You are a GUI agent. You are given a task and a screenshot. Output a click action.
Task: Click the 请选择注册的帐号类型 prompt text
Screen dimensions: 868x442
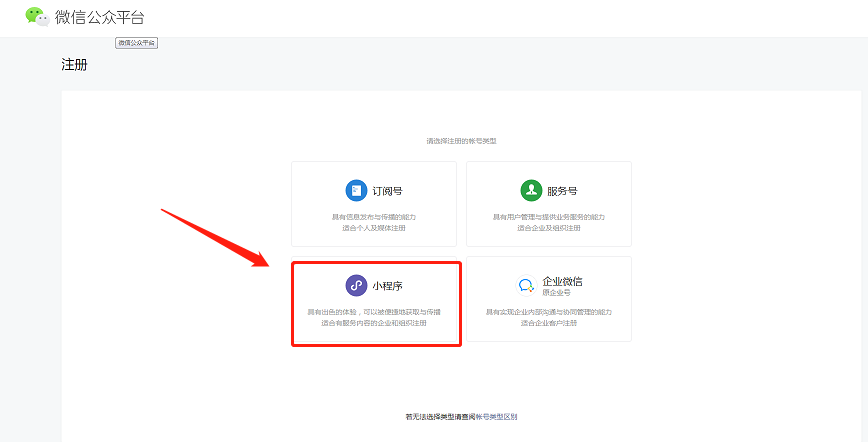pos(461,141)
